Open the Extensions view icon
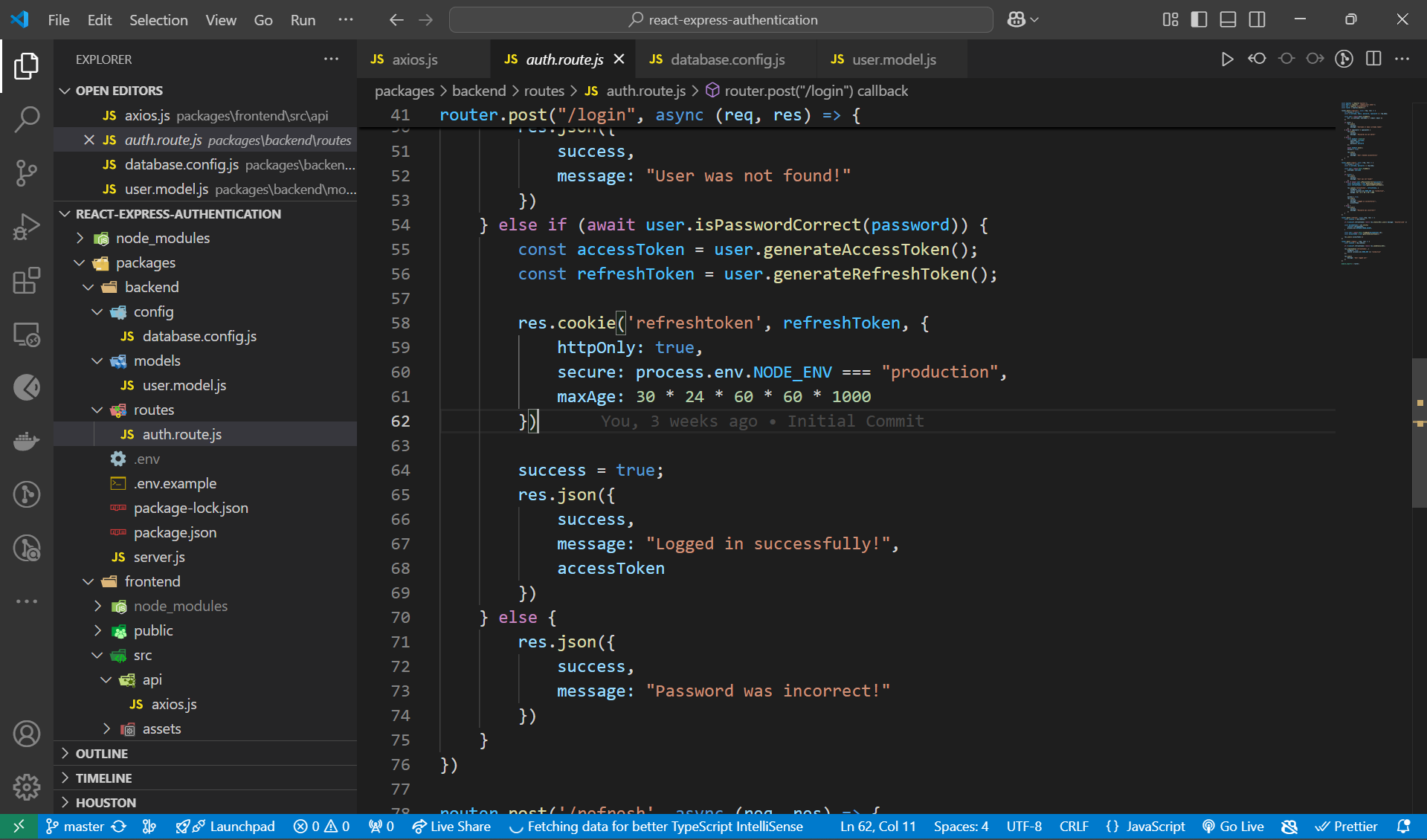The image size is (1427, 840). click(27, 280)
